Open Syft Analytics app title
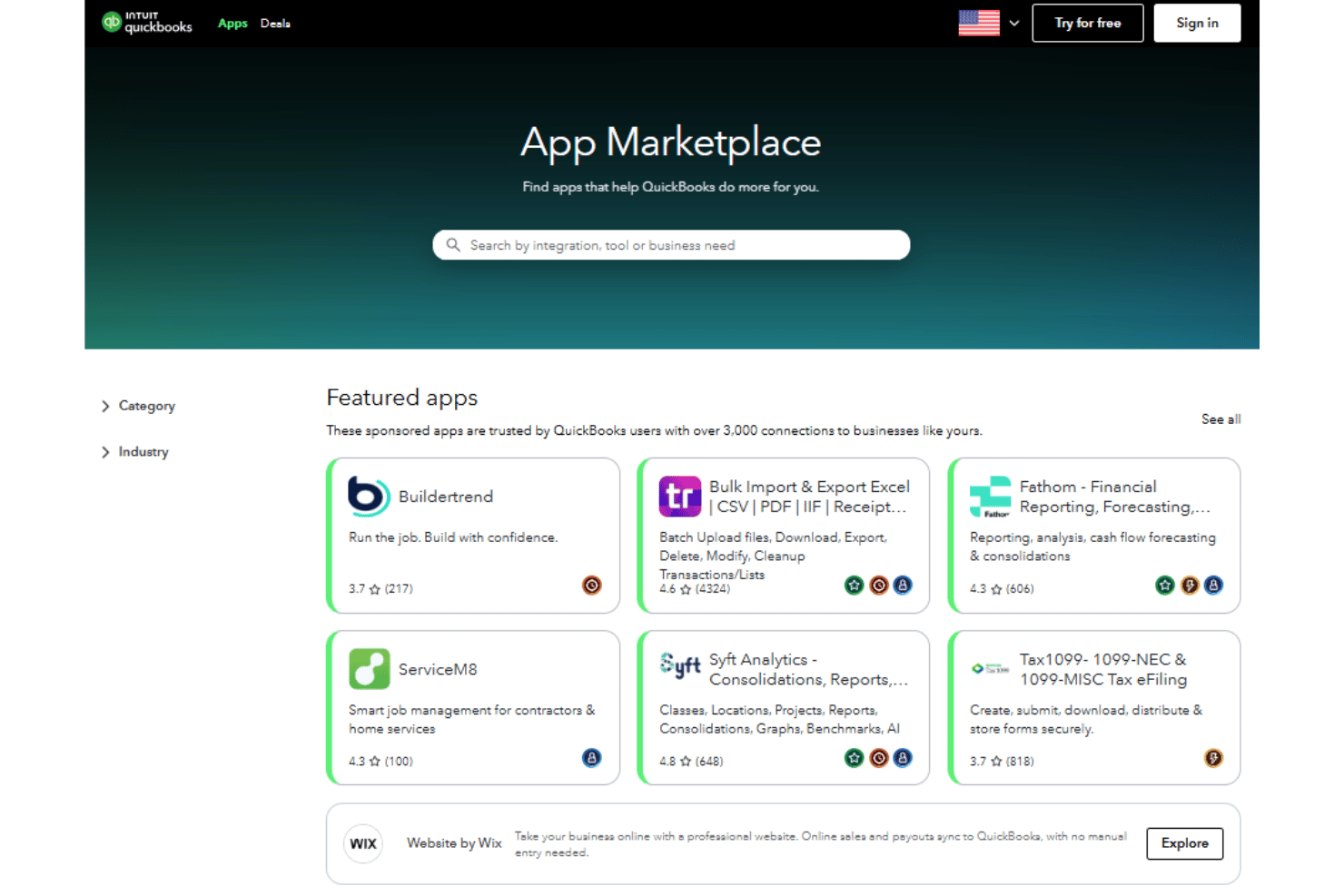 808,669
